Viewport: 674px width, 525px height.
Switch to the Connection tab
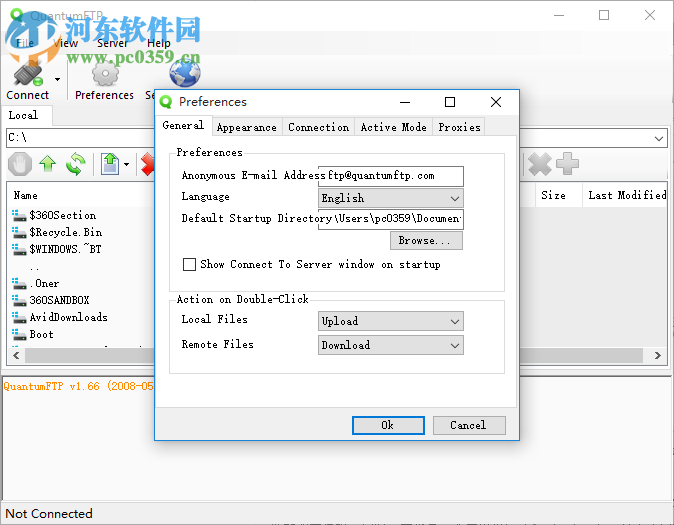[x=319, y=127]
